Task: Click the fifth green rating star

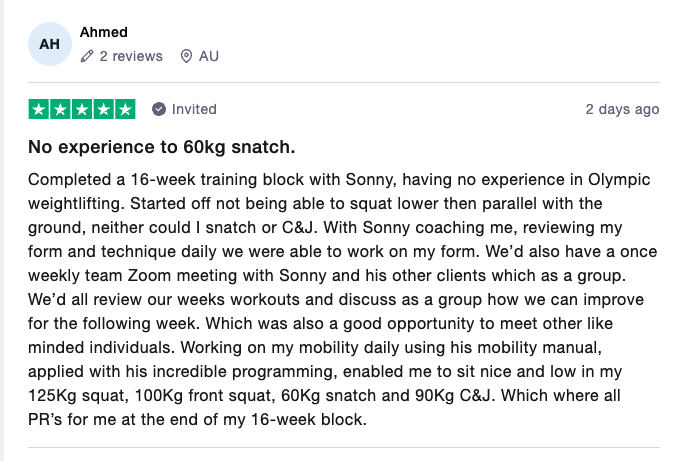Action: tap(126, 109)
